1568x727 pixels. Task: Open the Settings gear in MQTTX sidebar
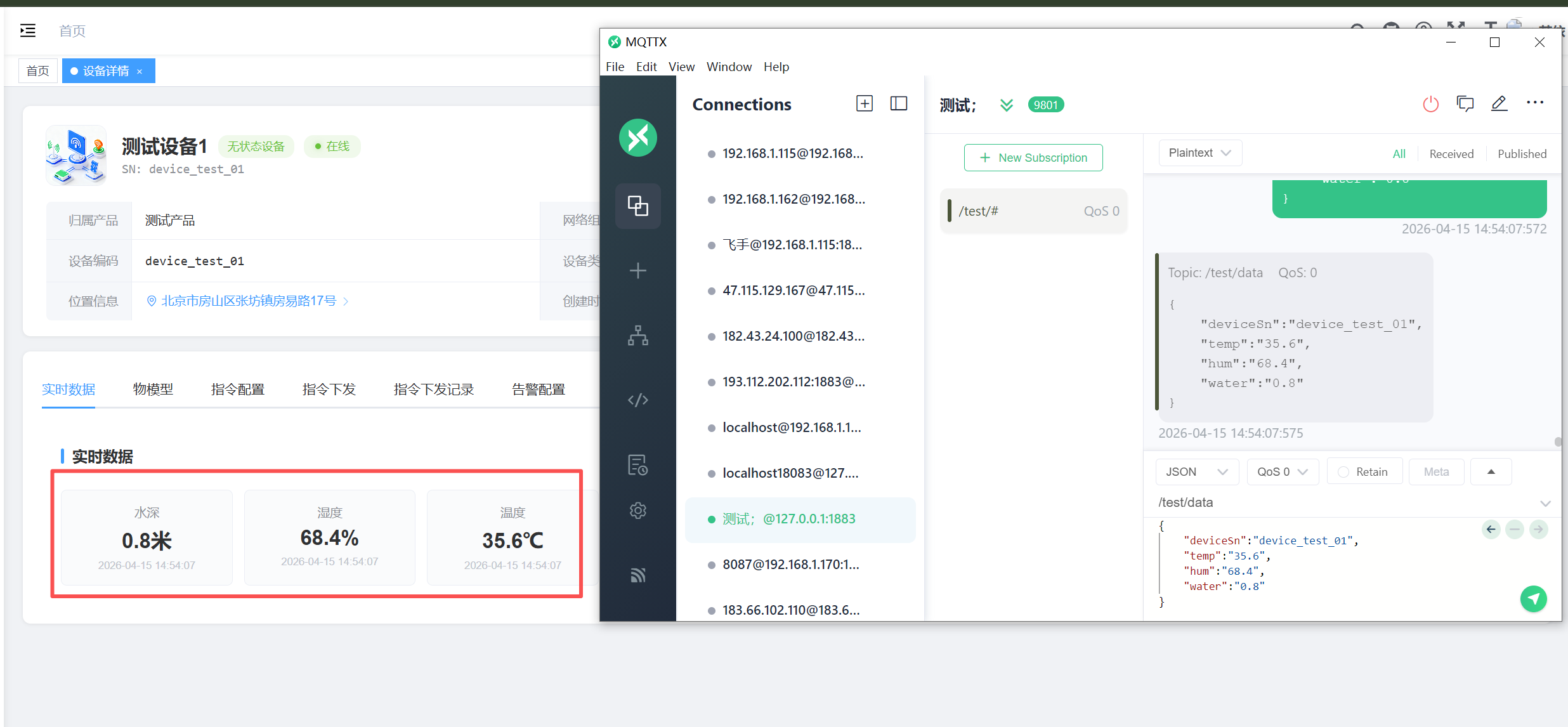[x=637, y=511]
